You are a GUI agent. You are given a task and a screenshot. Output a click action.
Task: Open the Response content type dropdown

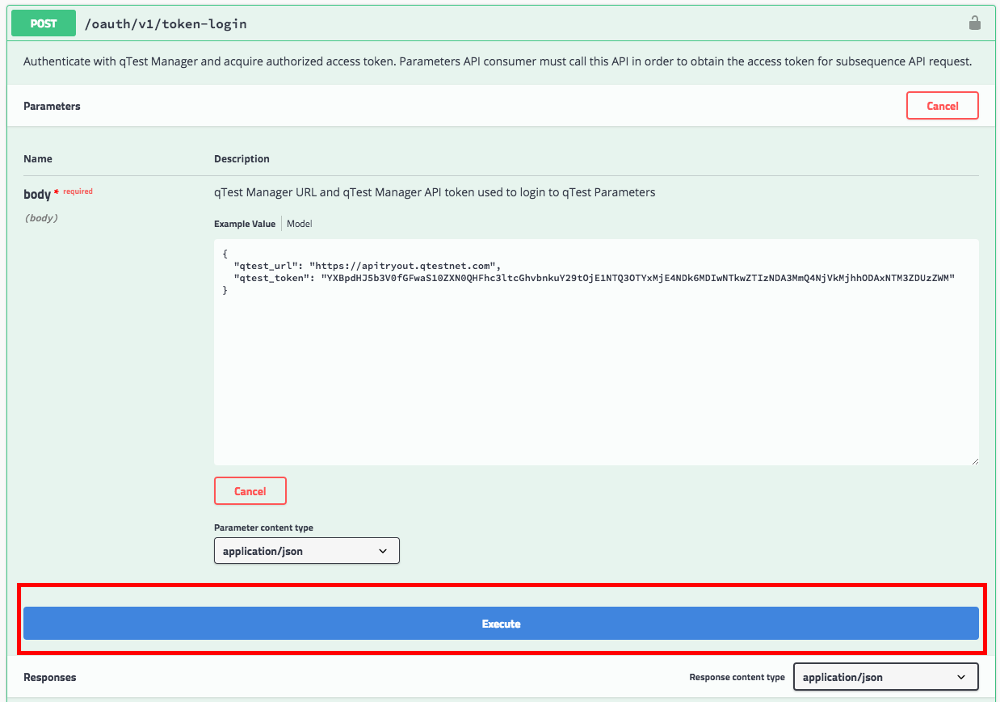point(885,677)
